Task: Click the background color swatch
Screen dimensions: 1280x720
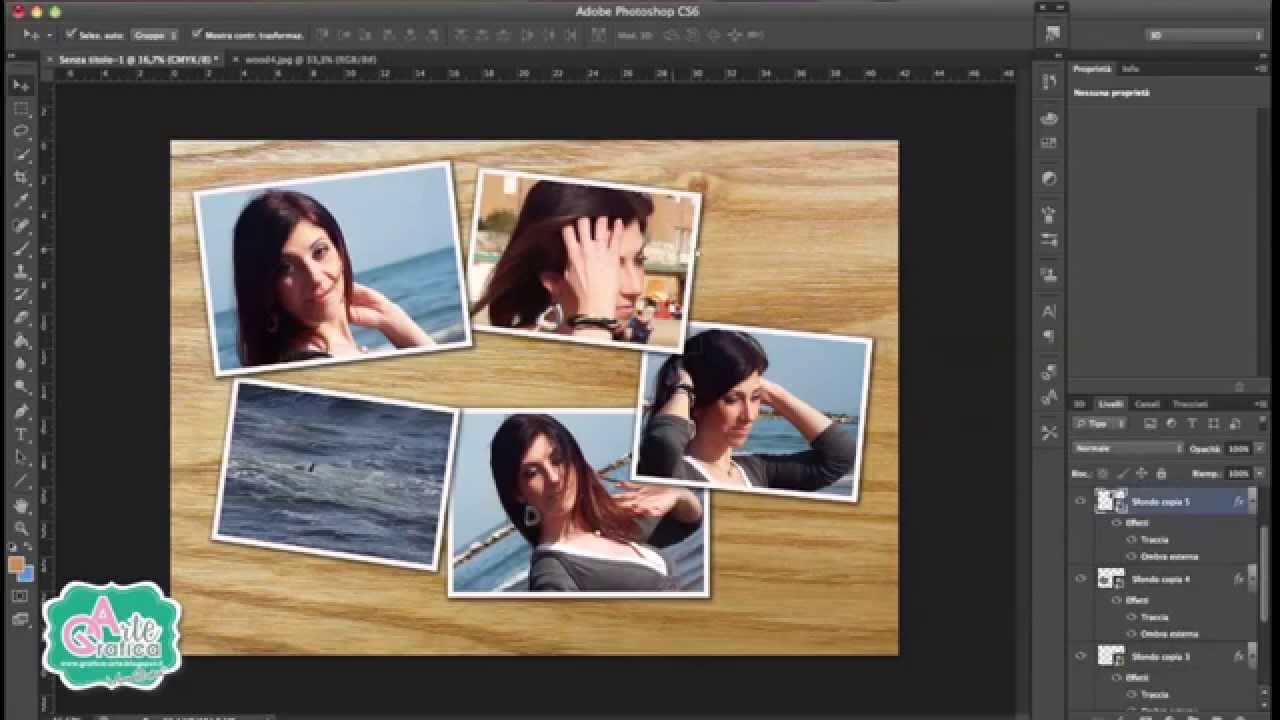Action: pyautogui.click(x=26, y=574)
